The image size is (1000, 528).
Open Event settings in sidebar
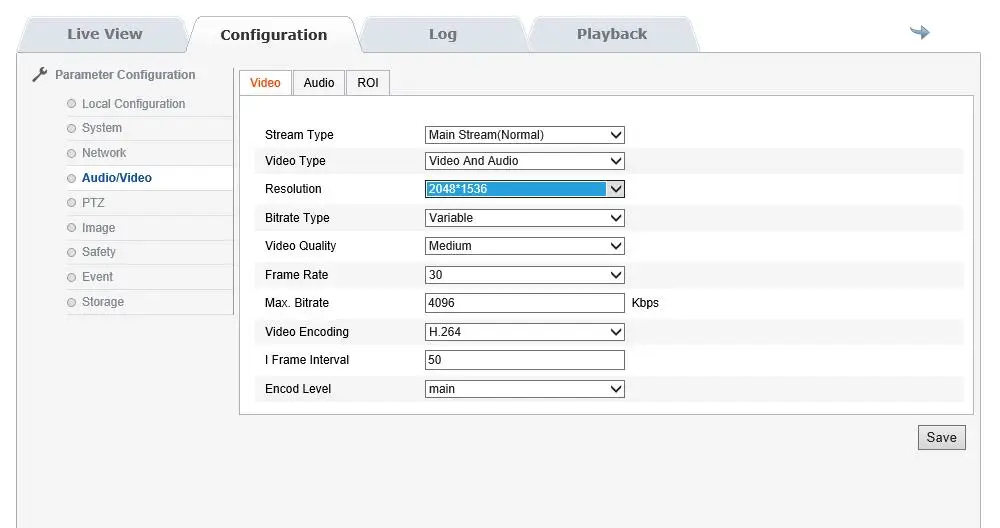point(97,277)
